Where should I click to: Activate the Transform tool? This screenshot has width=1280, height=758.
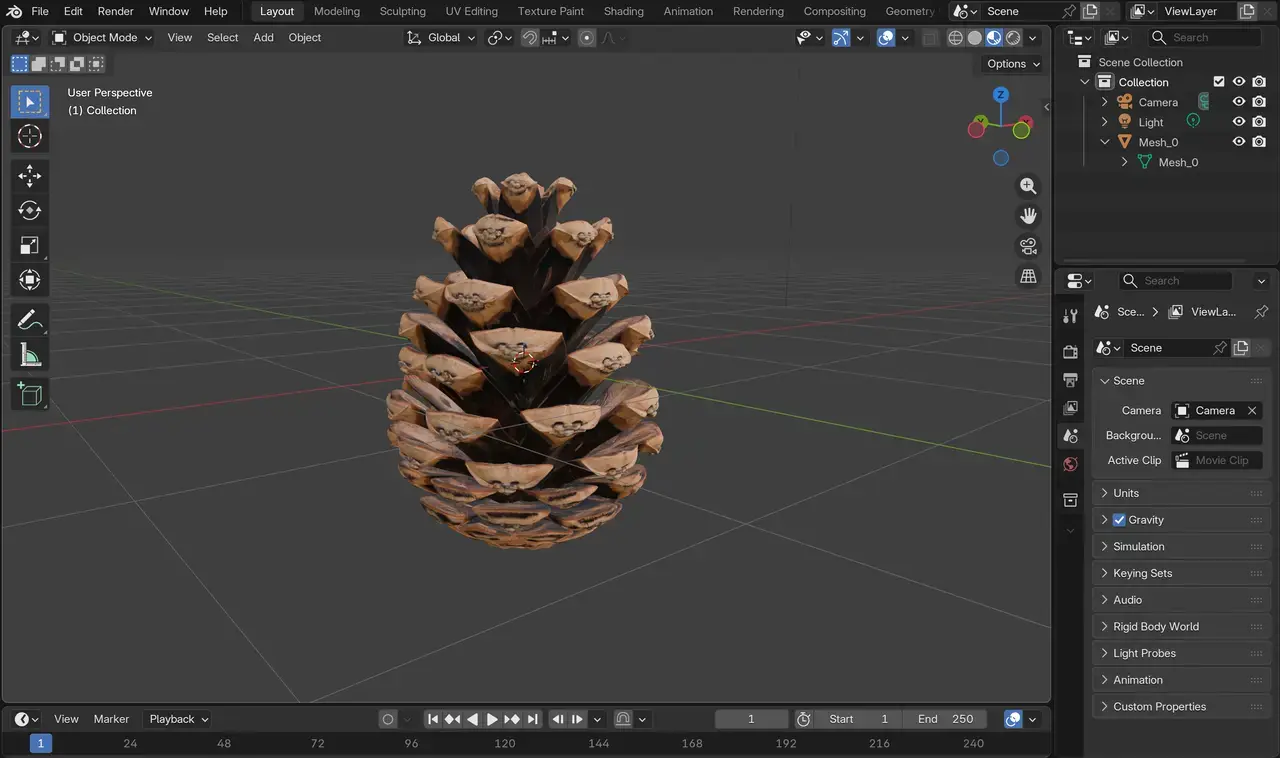[x=29, y=280]
